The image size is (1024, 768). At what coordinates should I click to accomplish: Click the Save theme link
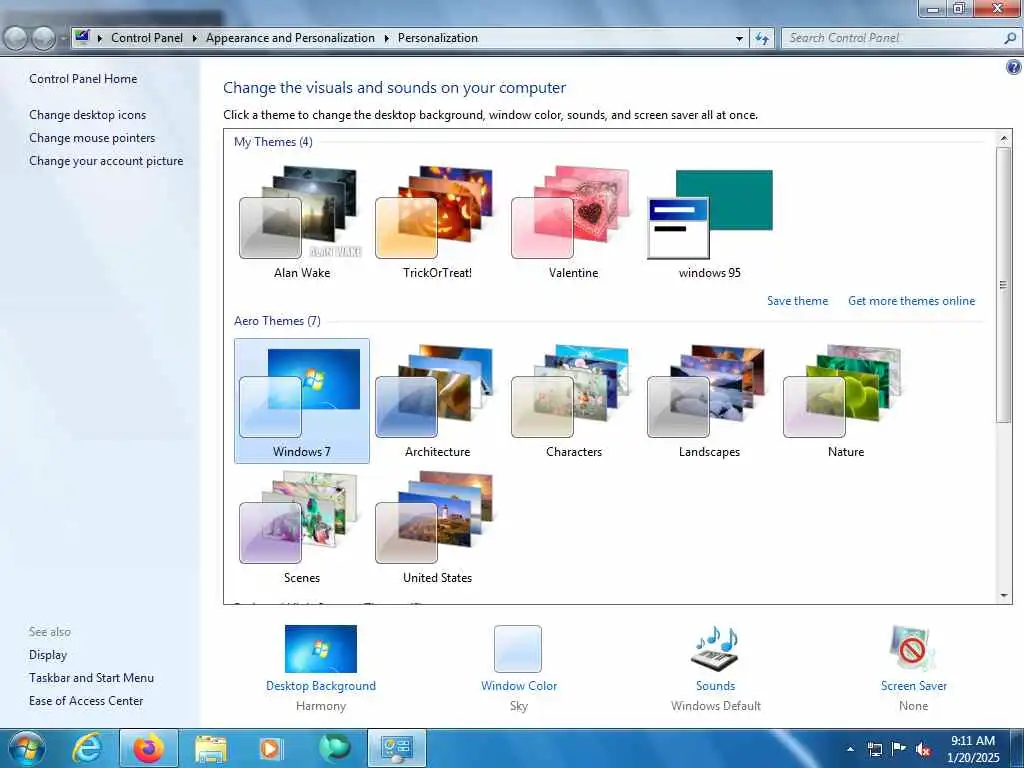pyautogui.click(x=797, y=301)
